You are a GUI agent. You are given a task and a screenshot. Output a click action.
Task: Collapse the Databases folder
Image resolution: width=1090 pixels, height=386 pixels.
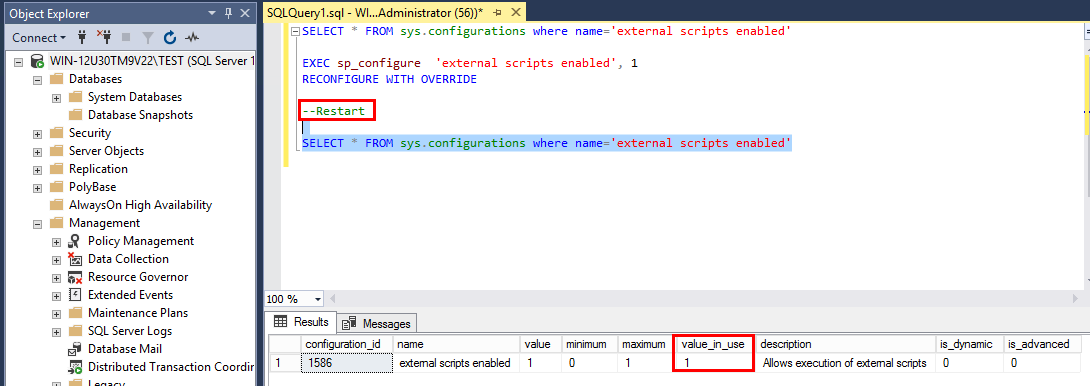coord(37,79)
